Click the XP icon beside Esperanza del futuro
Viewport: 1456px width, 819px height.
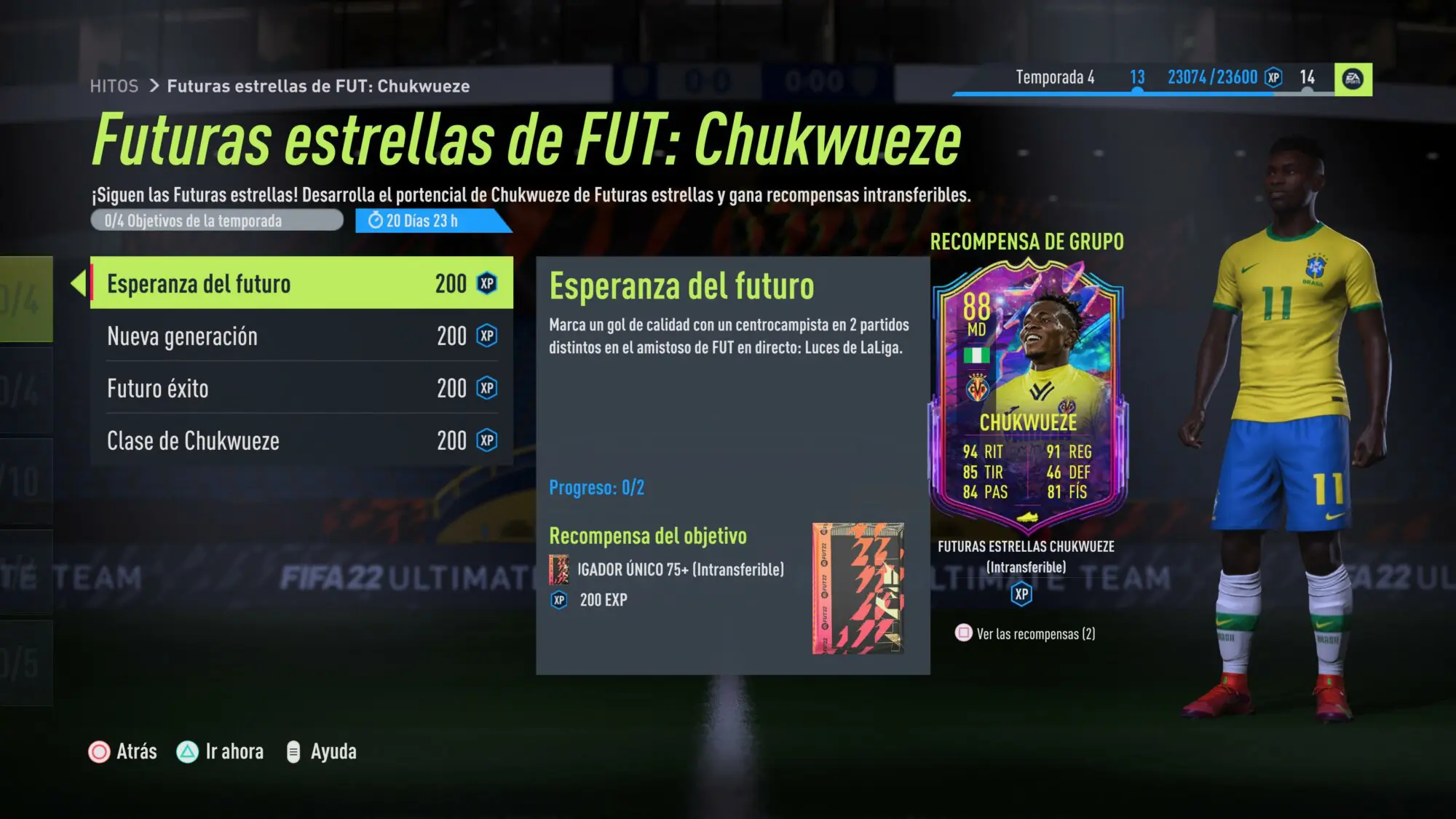click(487, 283)
